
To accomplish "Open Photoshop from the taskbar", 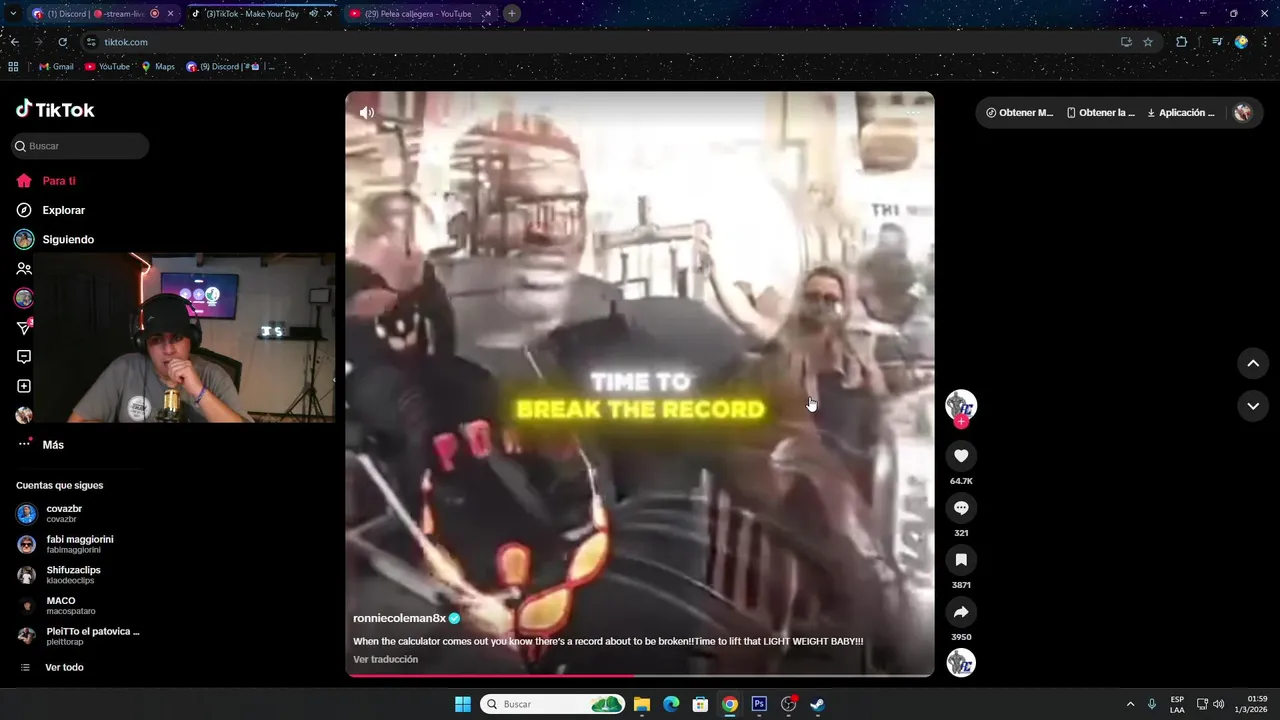I will (759, 704).
